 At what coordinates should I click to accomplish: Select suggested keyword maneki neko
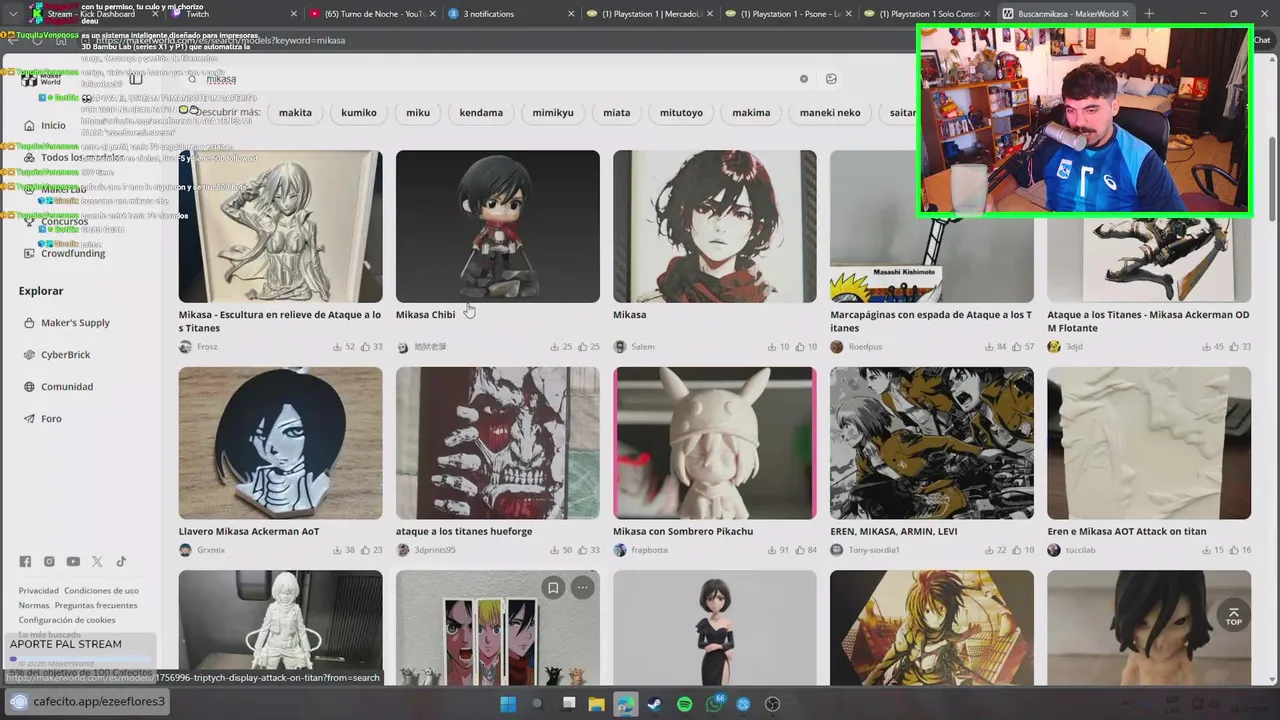[830, 113]
